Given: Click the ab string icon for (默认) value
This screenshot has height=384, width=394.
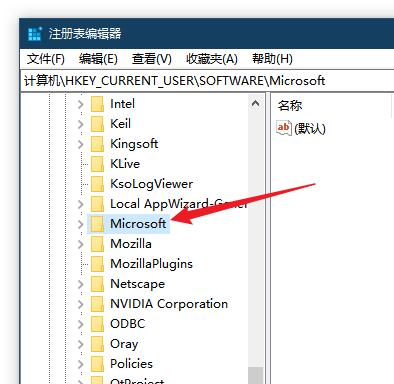Looking at the screenshot, I should point(284,128).
